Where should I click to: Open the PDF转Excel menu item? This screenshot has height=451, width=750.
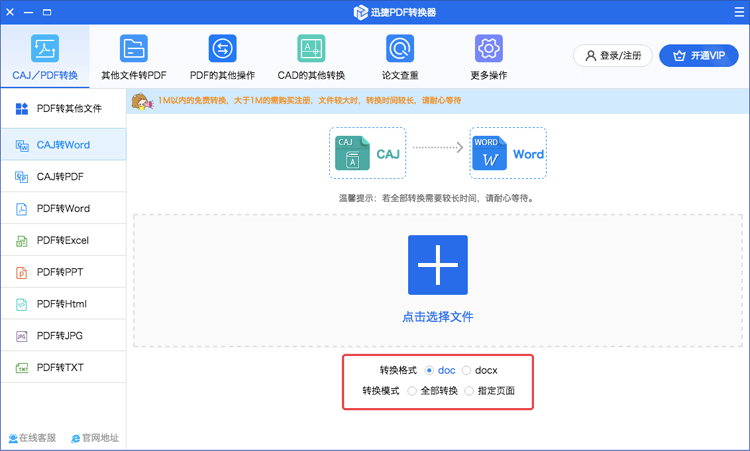tap(64, 241)
